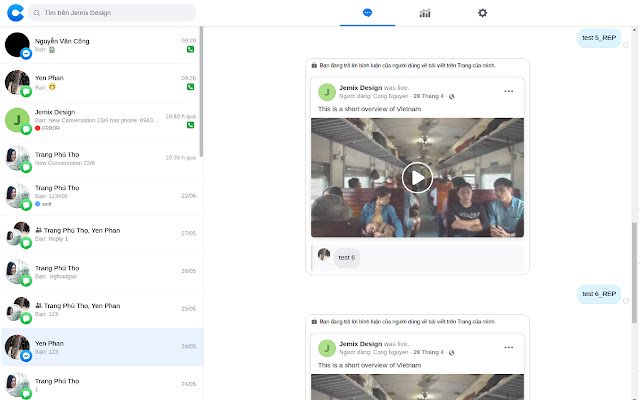Click green J avatar in second post header
640x400 pixels.
[x=327, y=349]
